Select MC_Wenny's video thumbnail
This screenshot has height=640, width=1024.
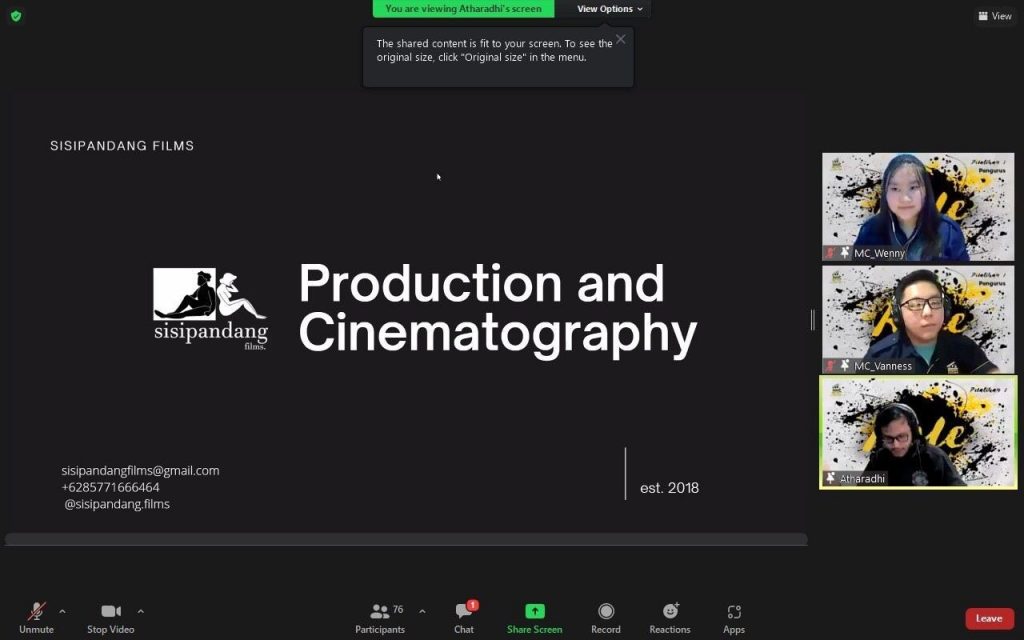pos(918,206)
